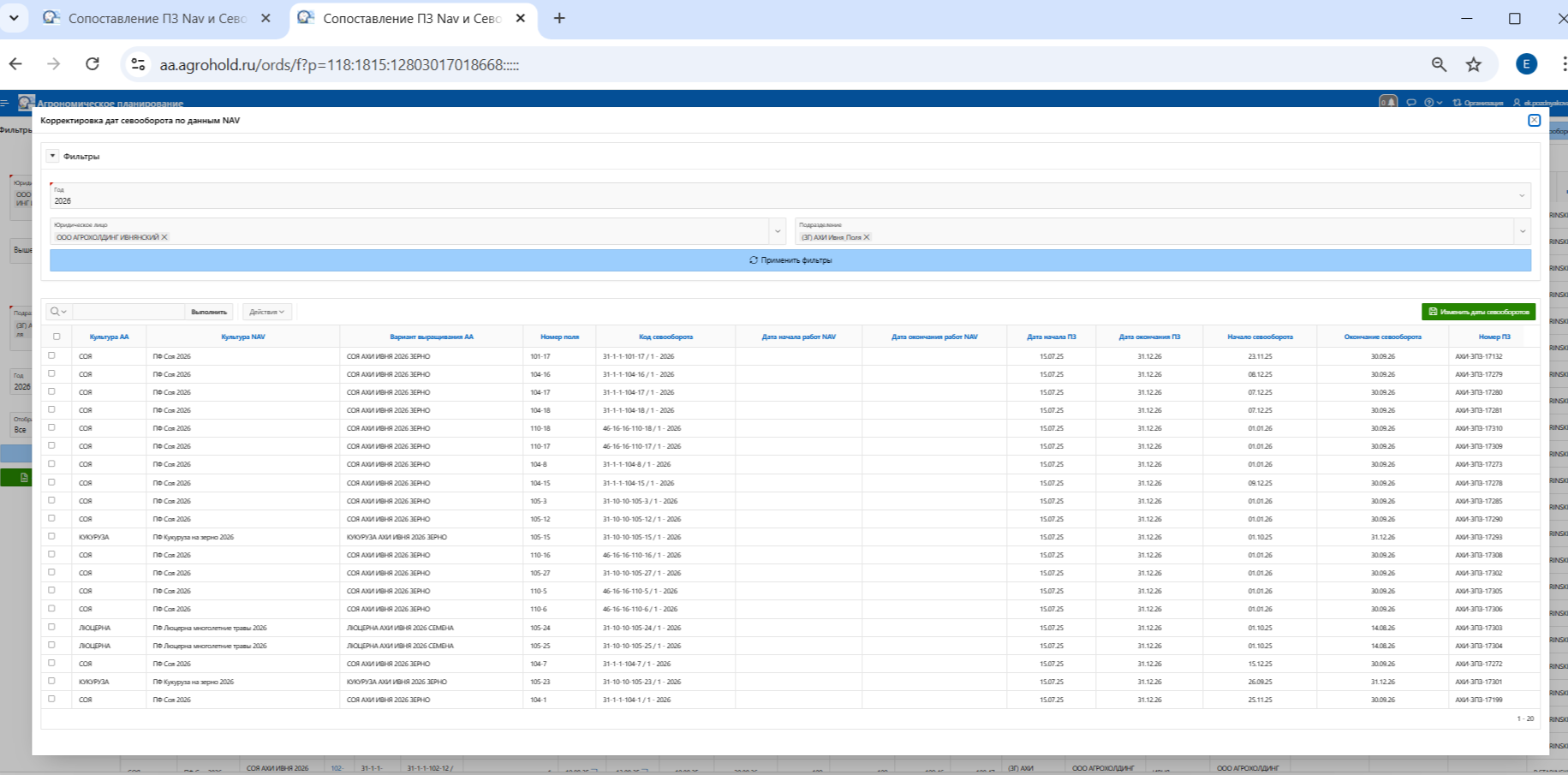Check the row for field 101-17

point(52,355)
